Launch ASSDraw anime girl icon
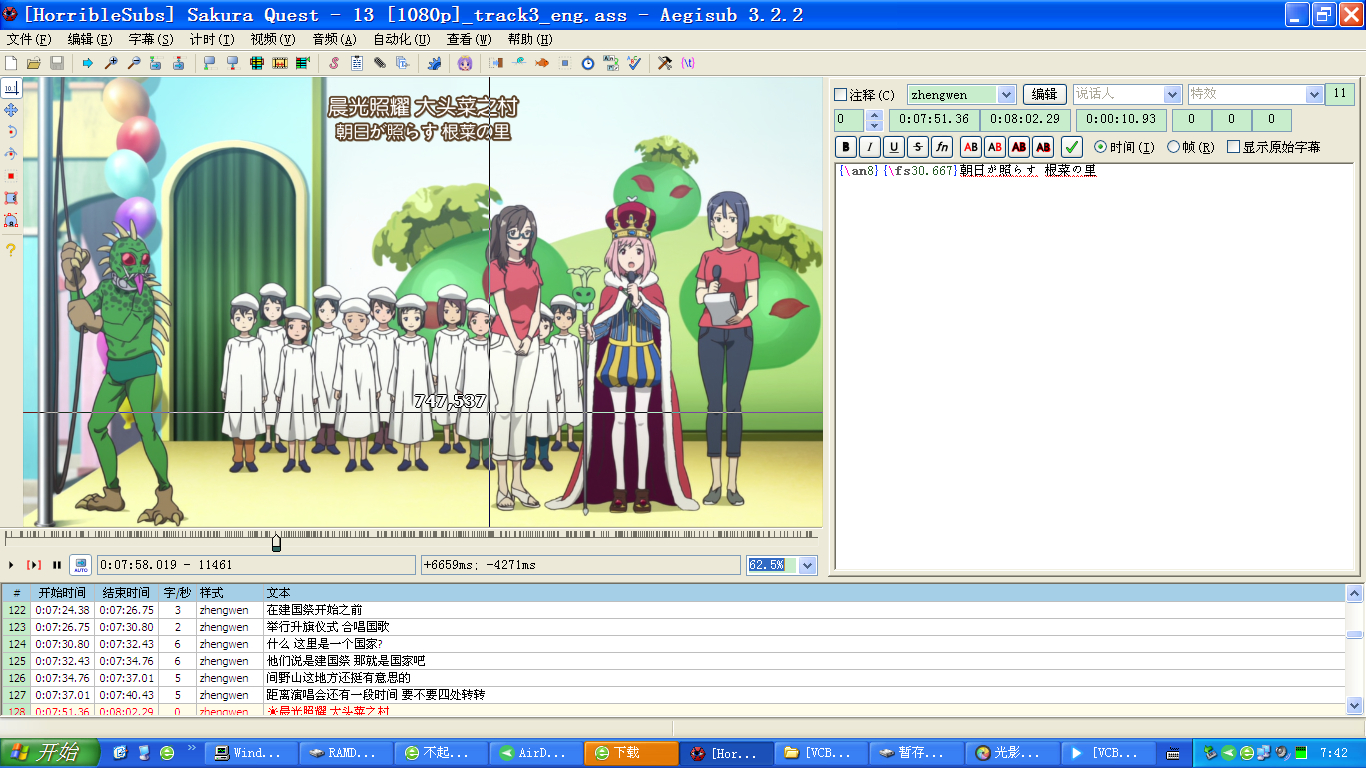The image size is (1366, 768). point(465,63)
